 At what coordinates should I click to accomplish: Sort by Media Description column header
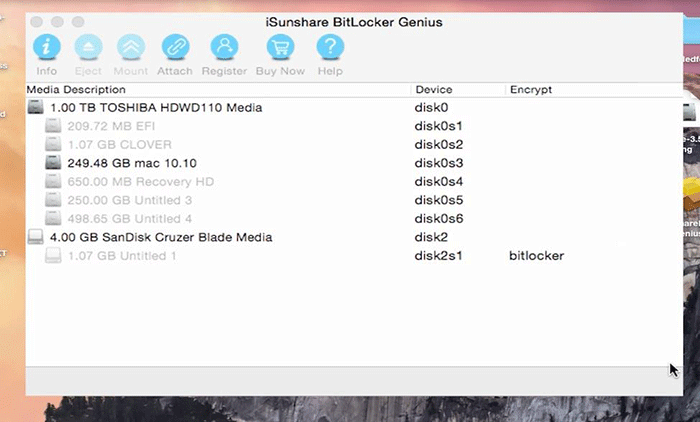[76, 90]
